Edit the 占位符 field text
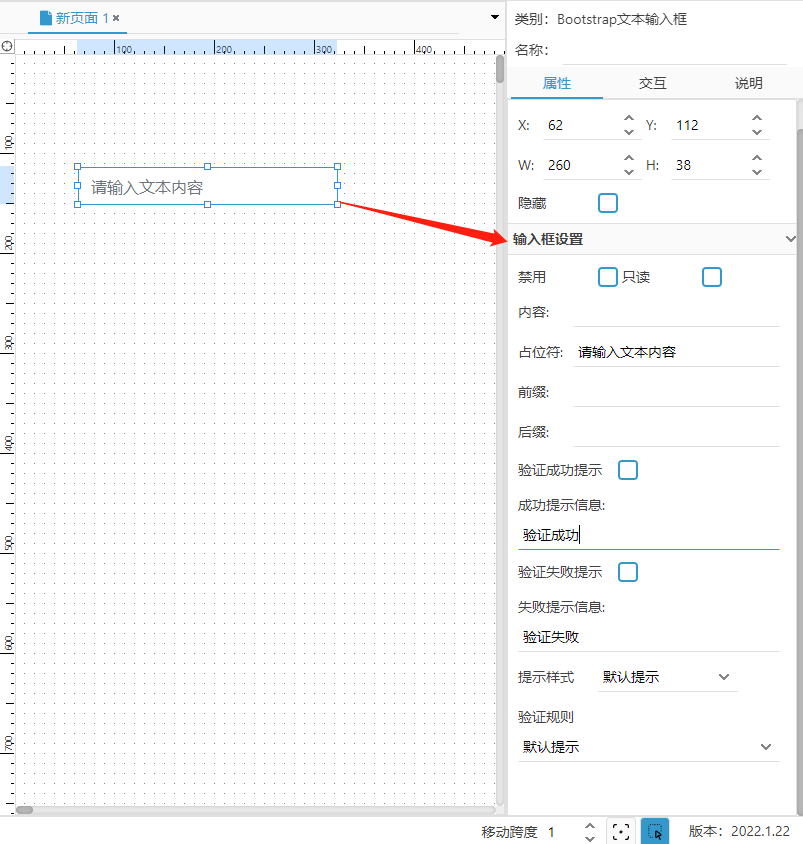 tap(676, 353)
